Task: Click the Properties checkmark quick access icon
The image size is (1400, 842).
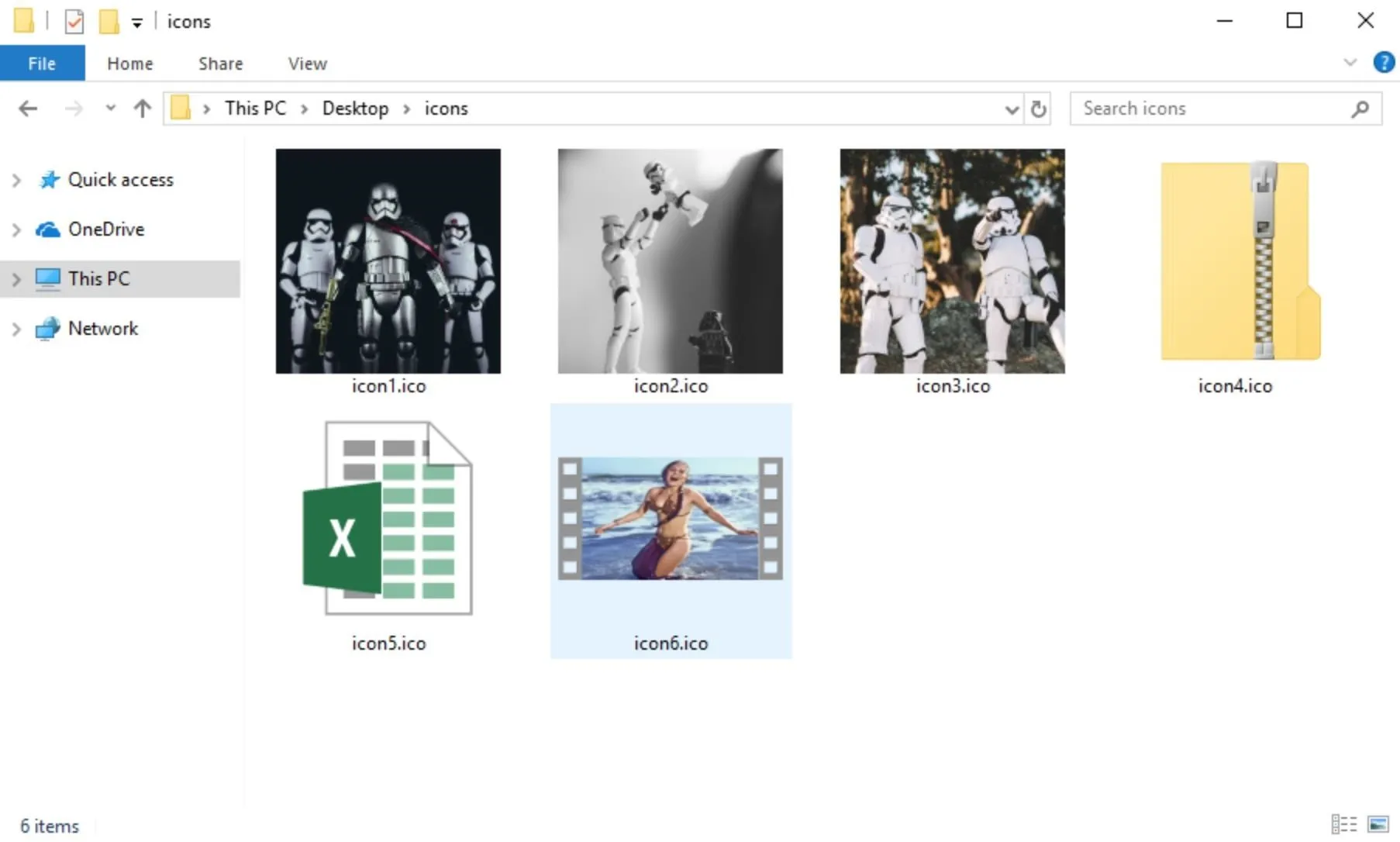Action: 74,21
